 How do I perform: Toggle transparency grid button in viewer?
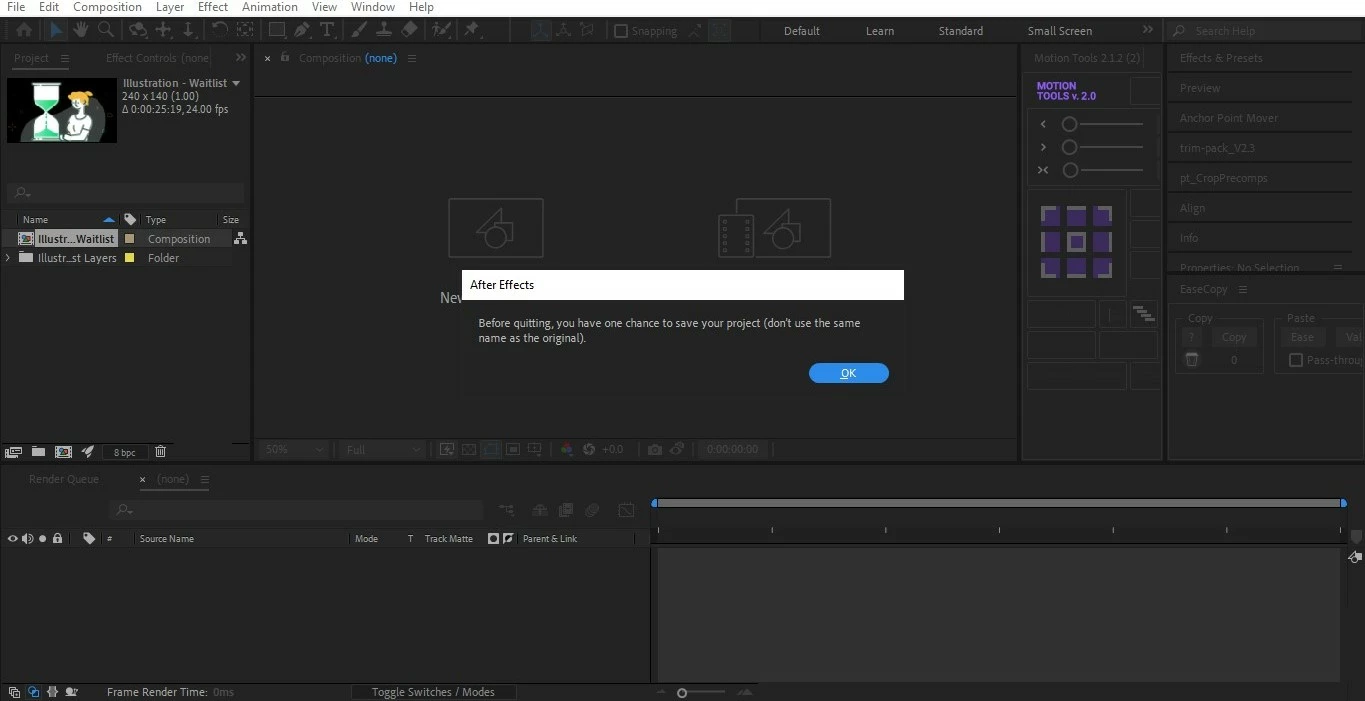[469, 450]
